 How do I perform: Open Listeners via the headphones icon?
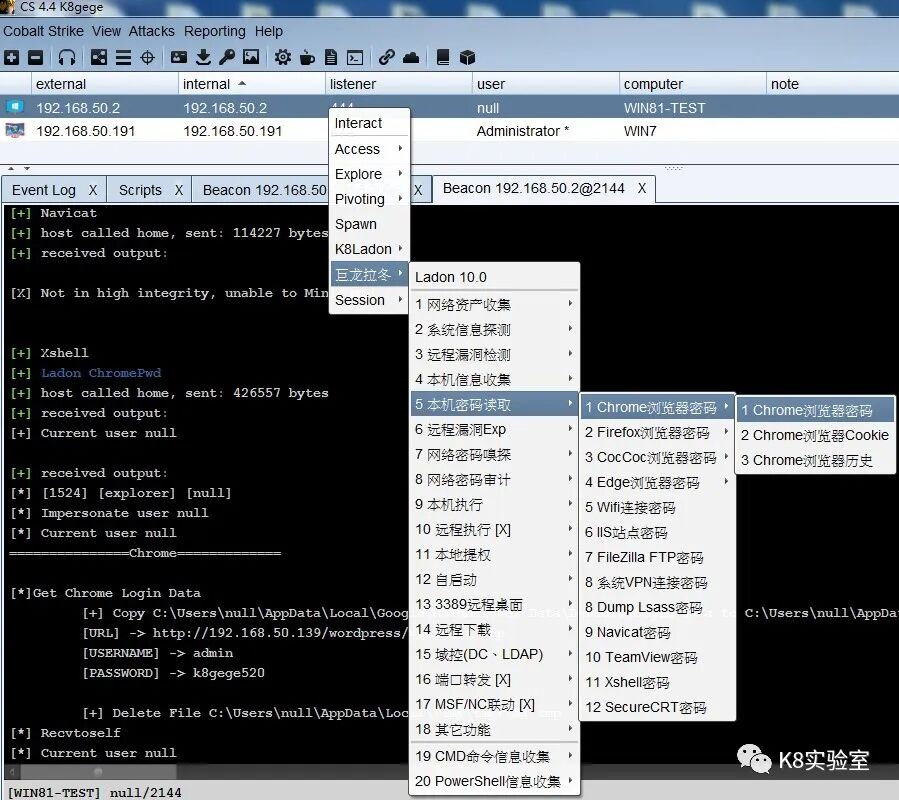[x=67, y=57]
